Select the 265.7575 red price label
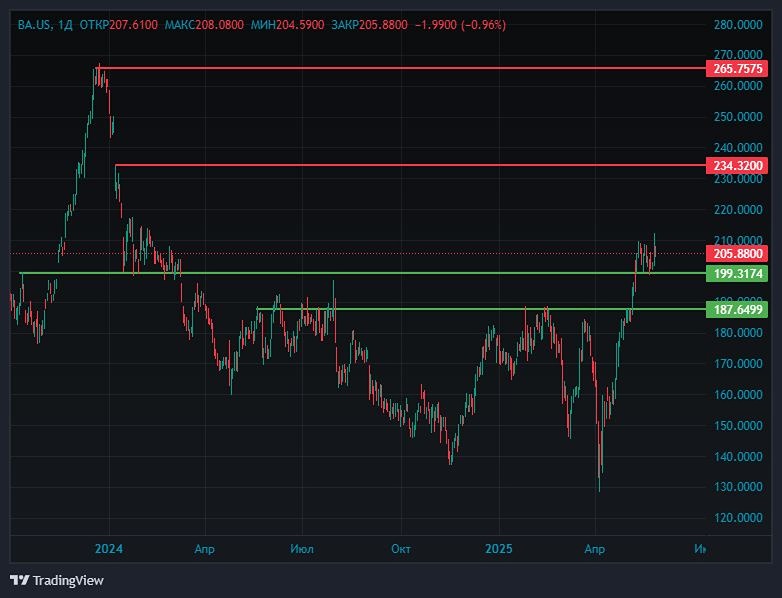 (737, 68)
